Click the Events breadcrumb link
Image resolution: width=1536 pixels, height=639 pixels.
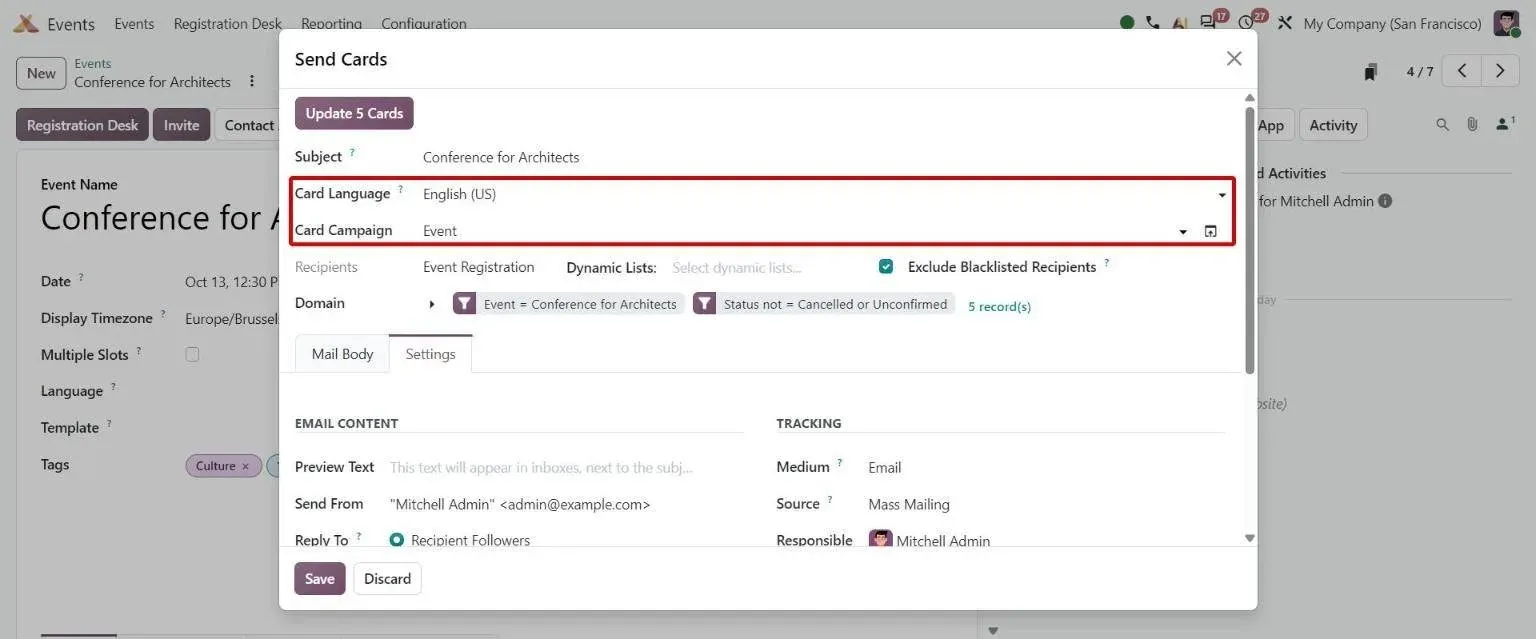tap(93, 63)
